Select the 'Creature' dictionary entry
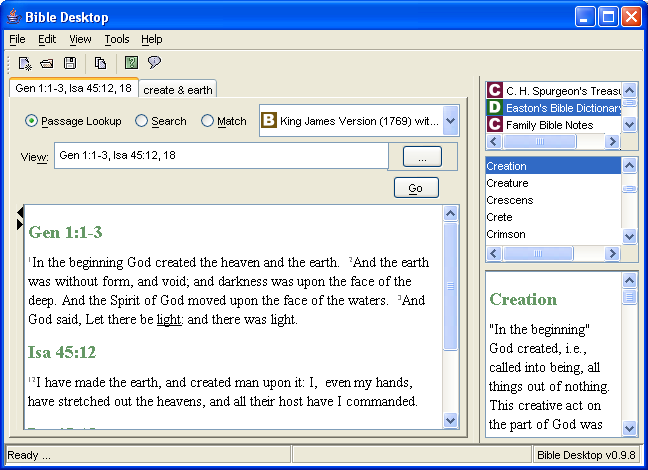 tap(553, 183)
